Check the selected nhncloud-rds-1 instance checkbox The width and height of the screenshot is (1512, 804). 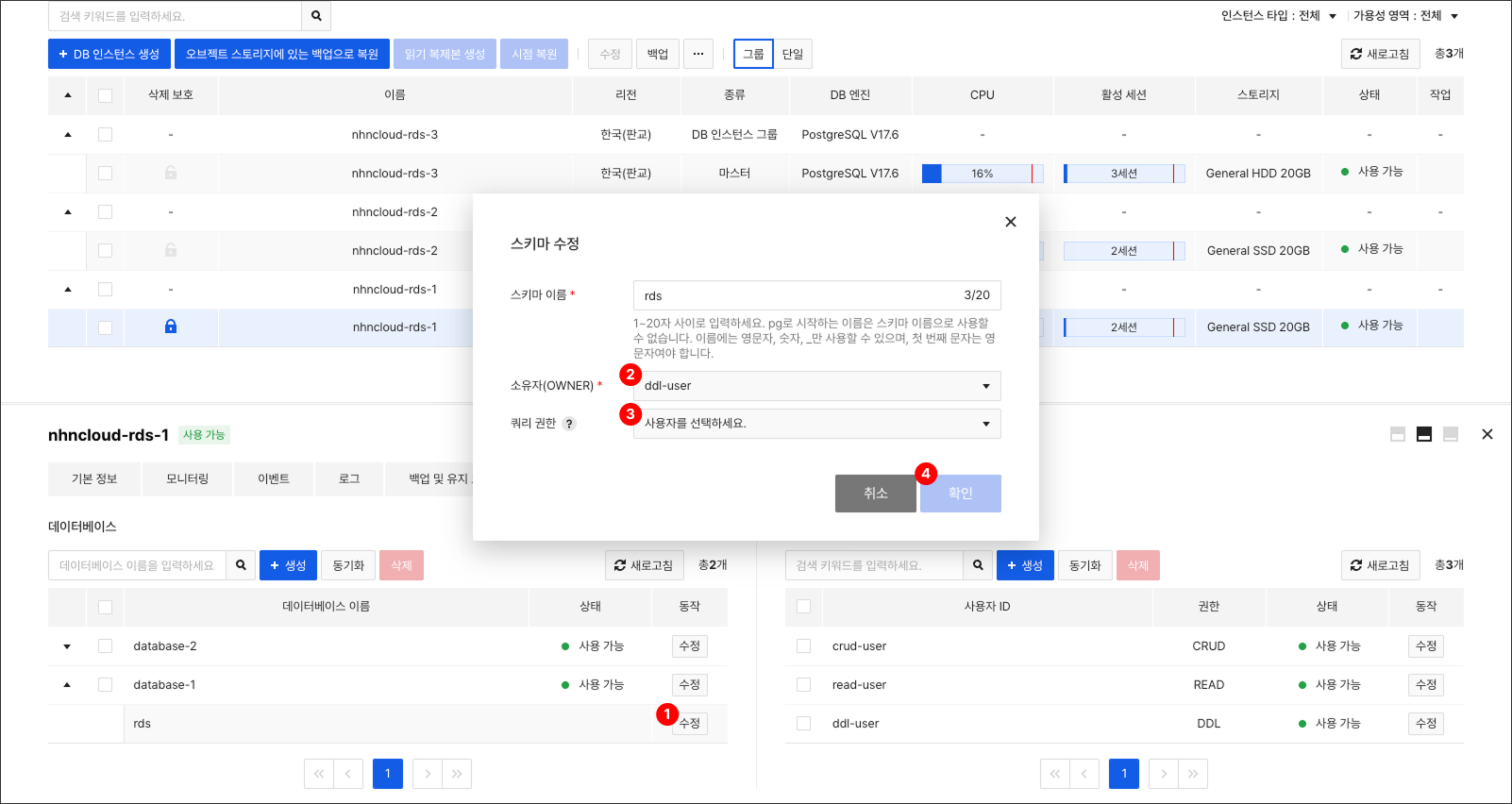point(105,327)
